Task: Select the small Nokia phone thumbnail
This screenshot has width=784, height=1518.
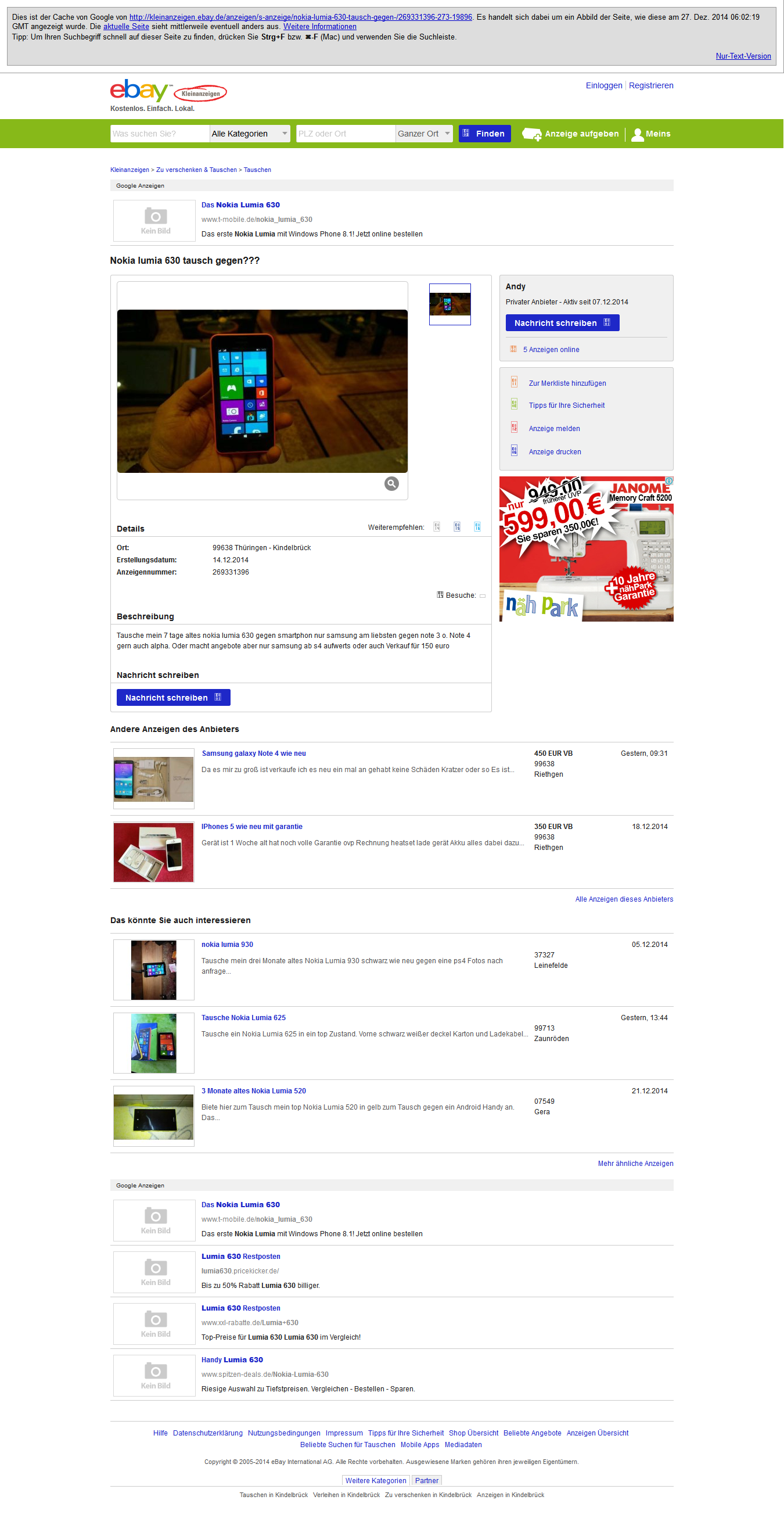Action: 450,304
